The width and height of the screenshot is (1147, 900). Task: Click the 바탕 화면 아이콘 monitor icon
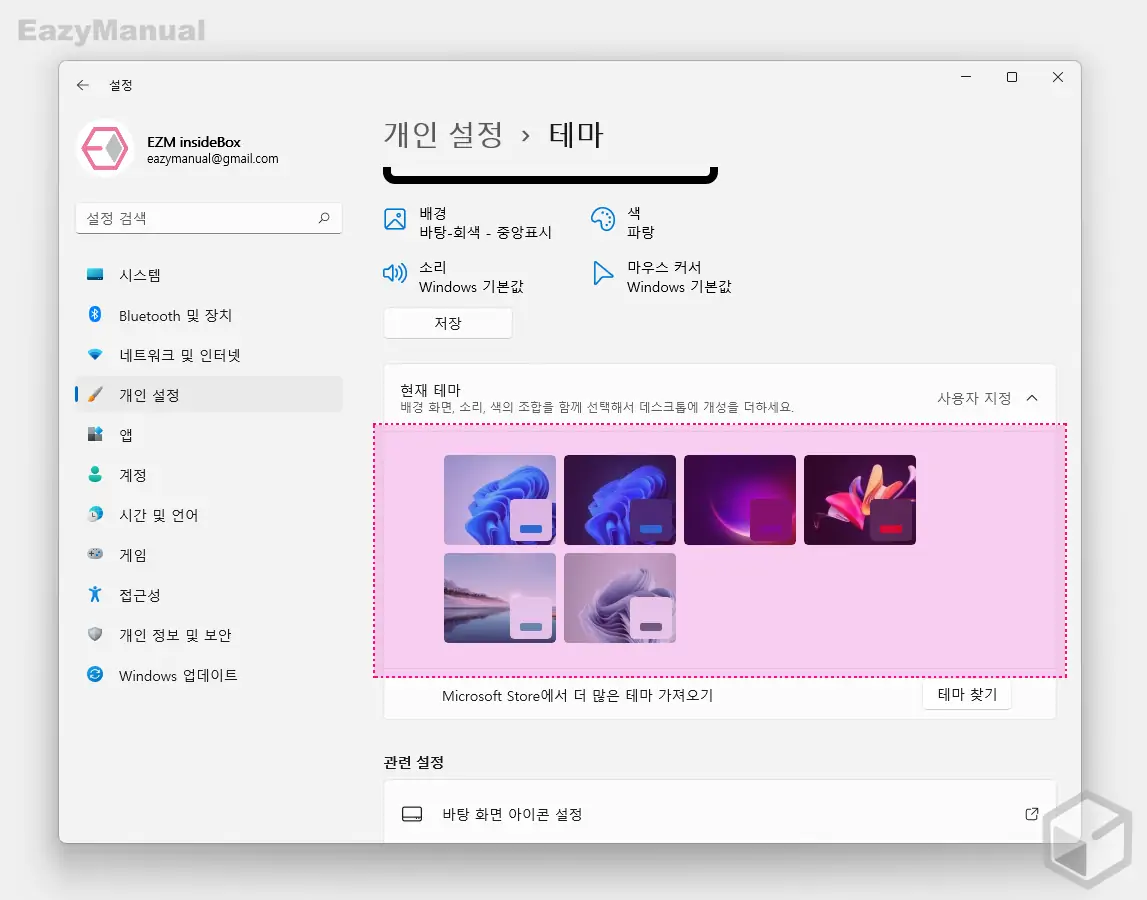coord(412,814)
